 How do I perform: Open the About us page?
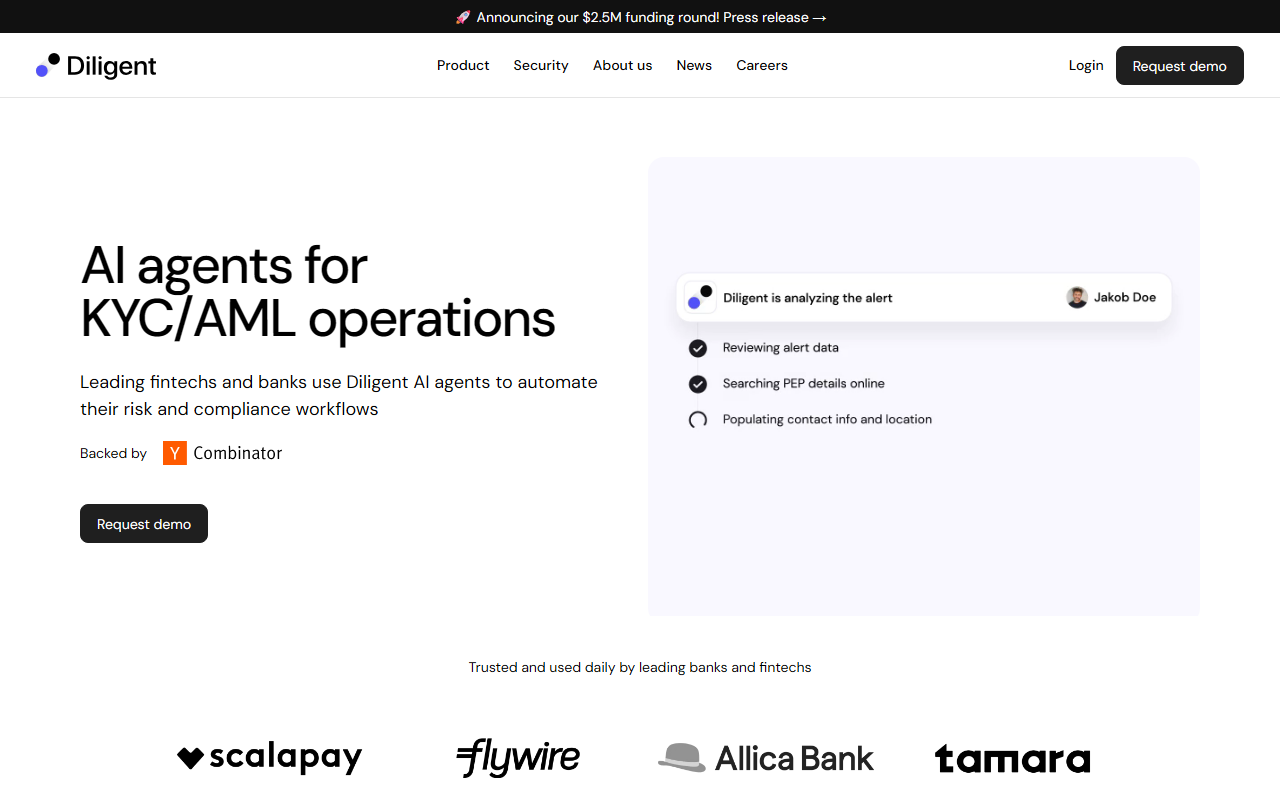tap(622, 65)
